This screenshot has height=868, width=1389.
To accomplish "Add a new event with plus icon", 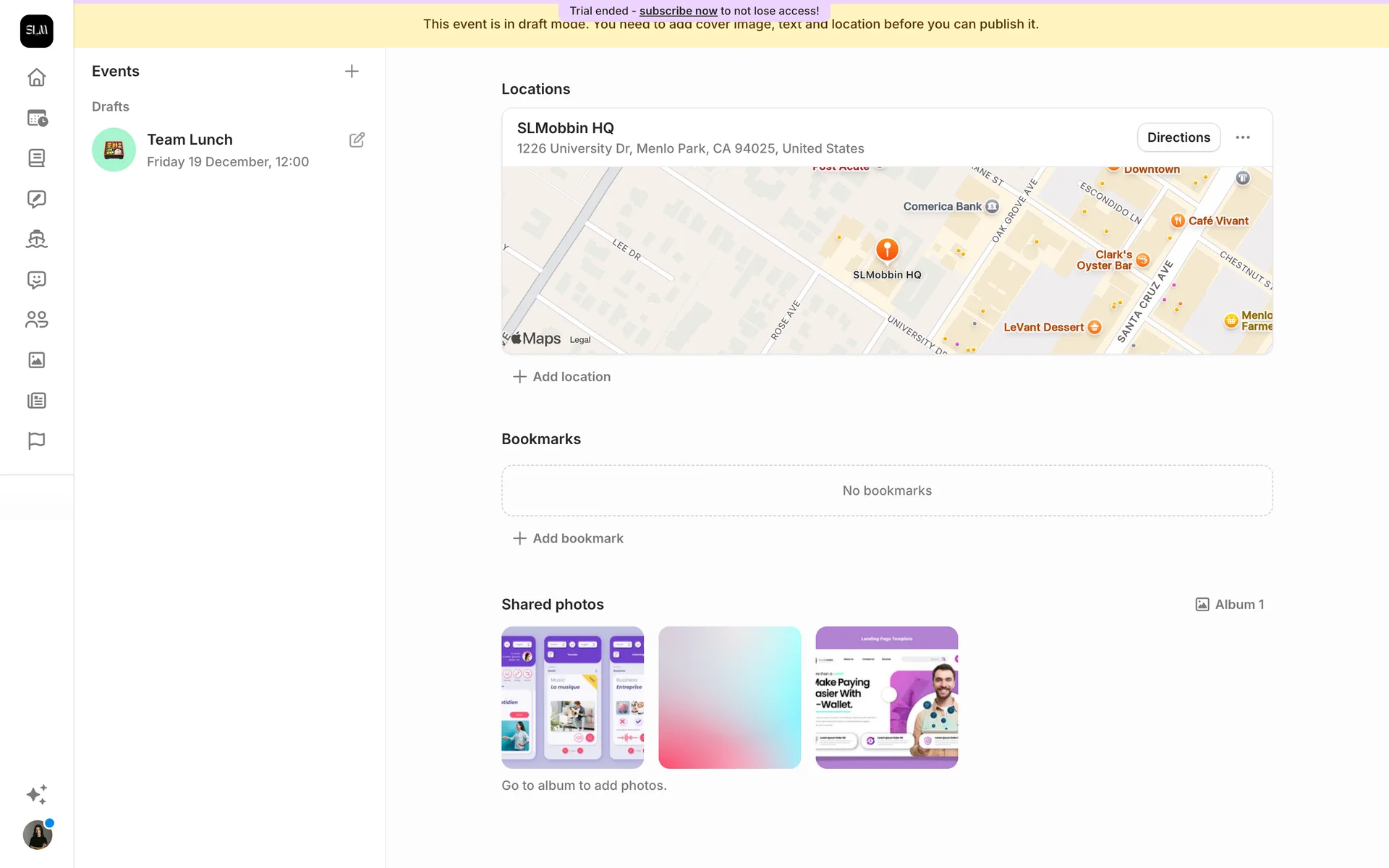I will pyautogui.click(x=352, y=71).
